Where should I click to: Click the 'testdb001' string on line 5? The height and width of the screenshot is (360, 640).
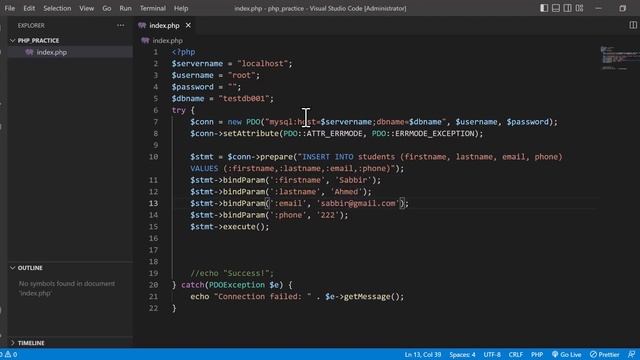(x=244, y=98)
